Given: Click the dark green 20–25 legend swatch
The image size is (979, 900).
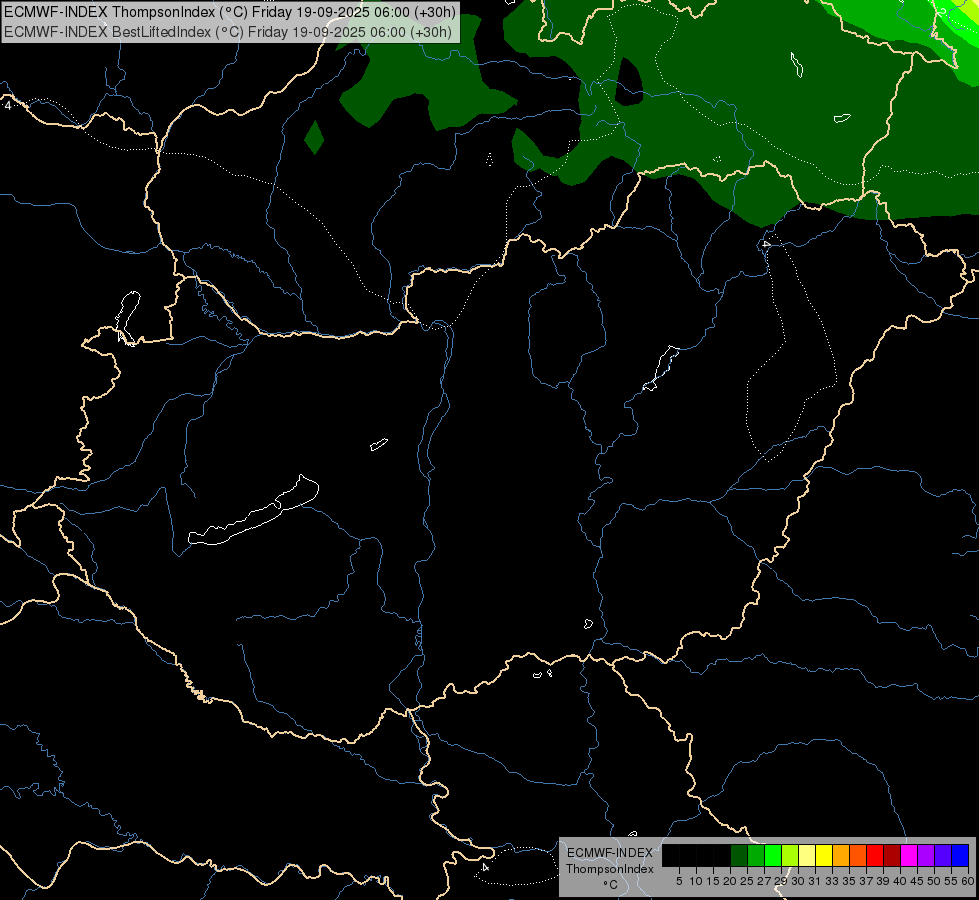Looking at the screenshot, I should click(739, 855).
